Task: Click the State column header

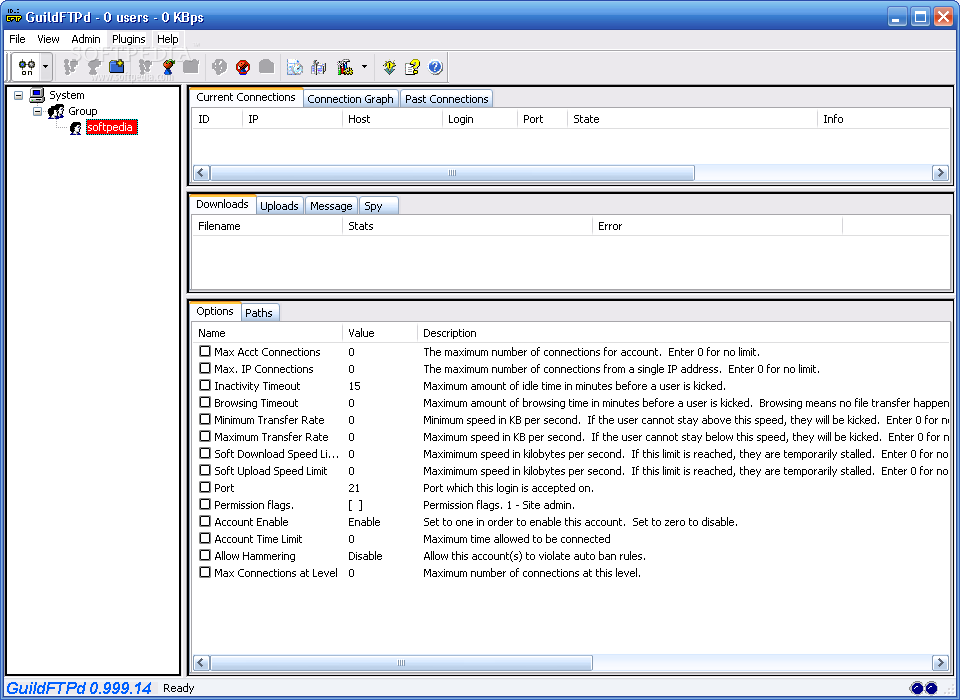Action: 692,119
